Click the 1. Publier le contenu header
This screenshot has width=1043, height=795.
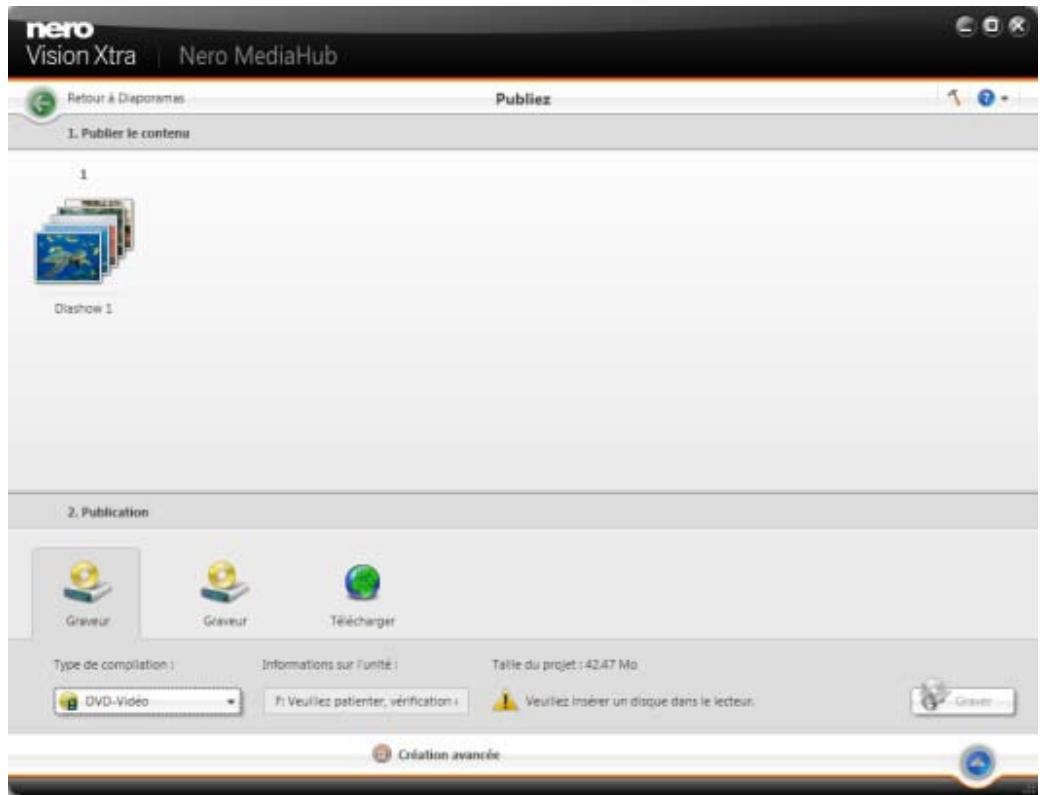128,133
